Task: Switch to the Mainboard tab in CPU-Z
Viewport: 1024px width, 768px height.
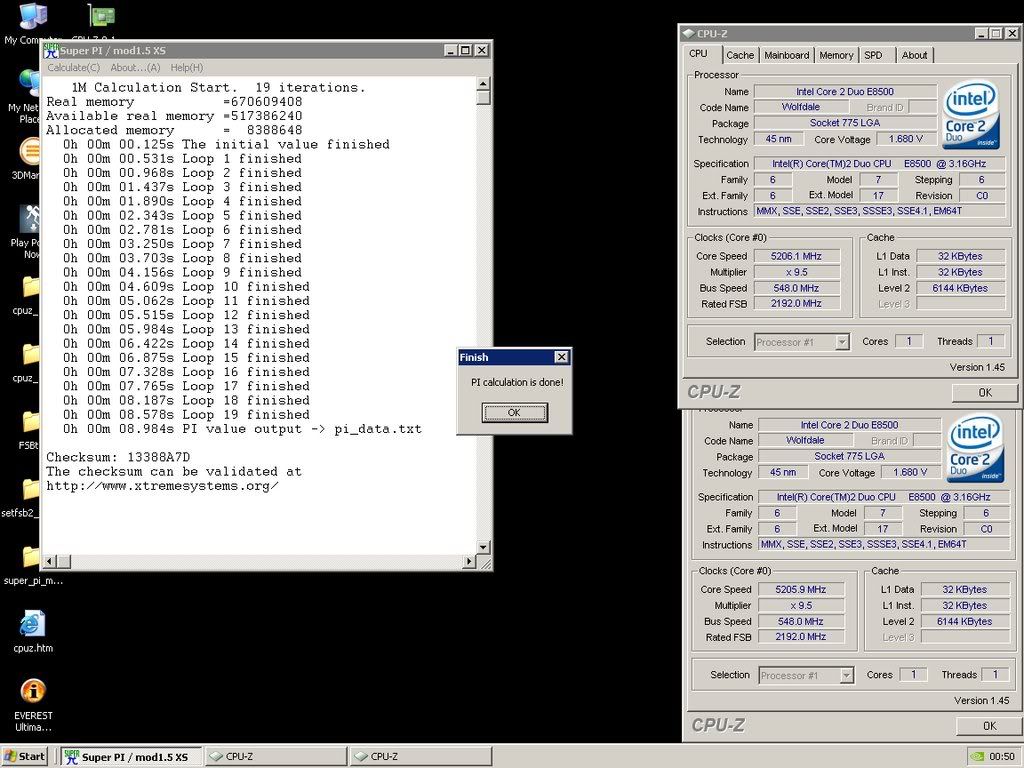Action: (786, 56)
